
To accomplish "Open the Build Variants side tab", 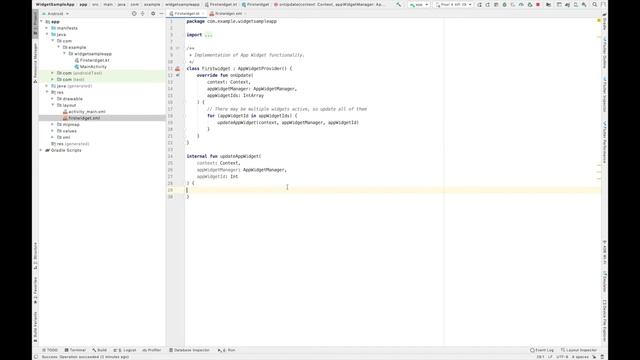I will [35, 328].
